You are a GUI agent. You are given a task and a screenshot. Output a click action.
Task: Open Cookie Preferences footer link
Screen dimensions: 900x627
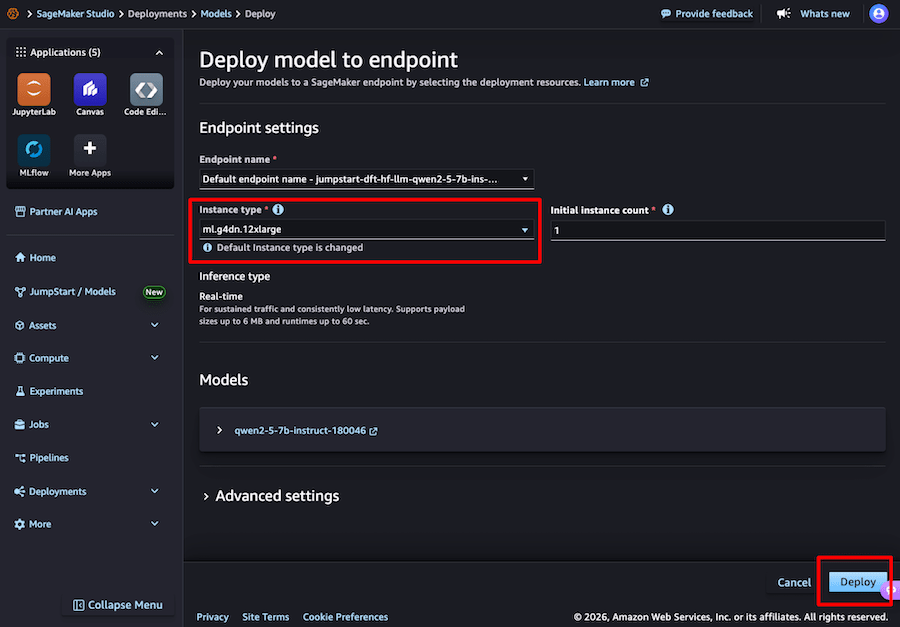tap(346, 617)
